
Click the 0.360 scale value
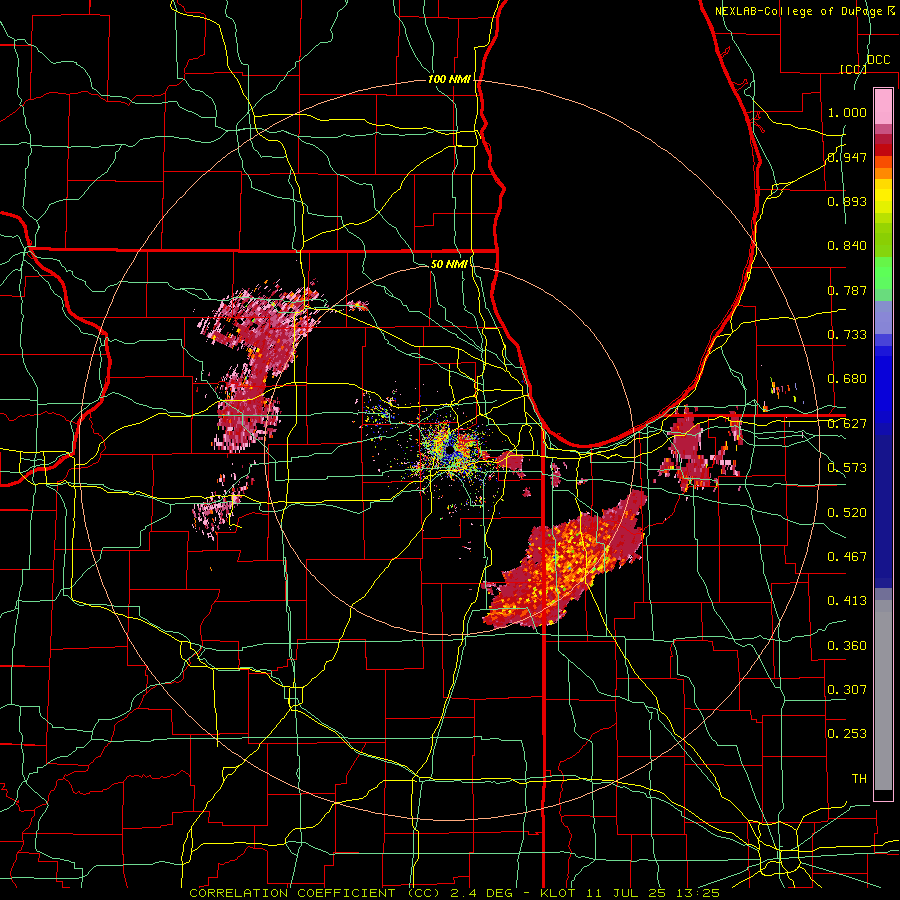click(x=847, y=646)
